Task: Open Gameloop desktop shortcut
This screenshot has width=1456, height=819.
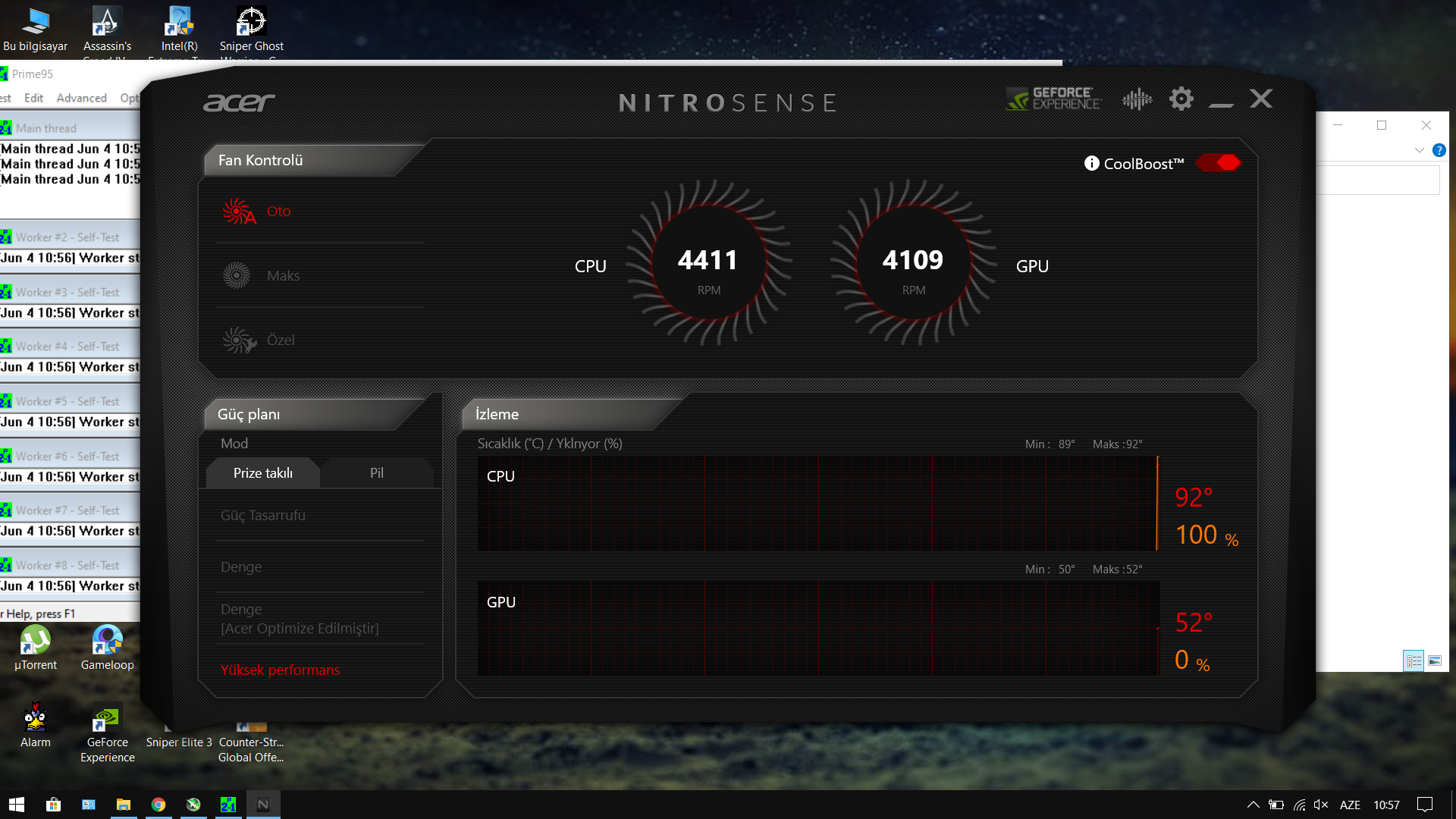Action: (x=107, y=648)
